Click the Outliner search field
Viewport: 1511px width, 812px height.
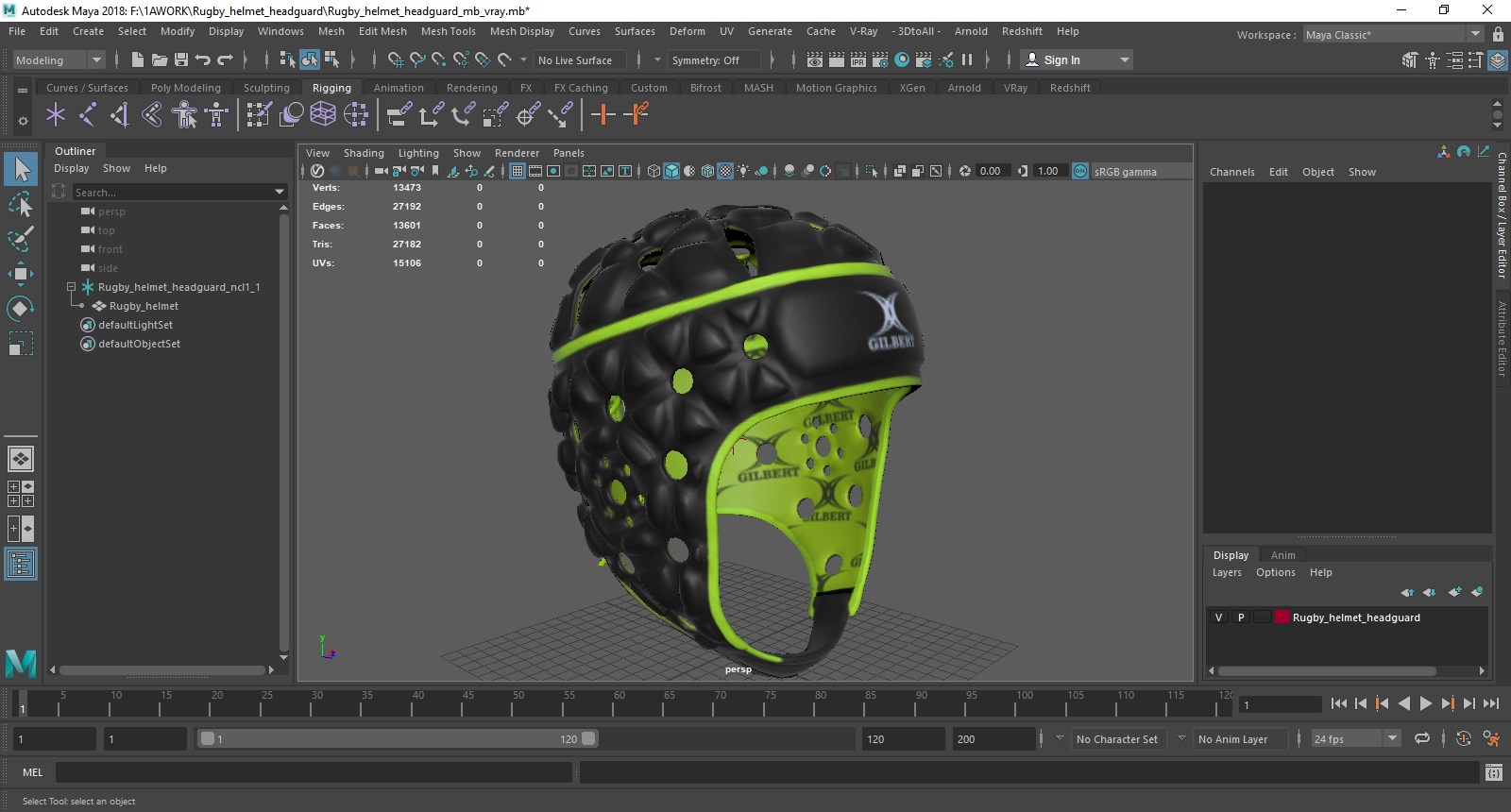172,192
